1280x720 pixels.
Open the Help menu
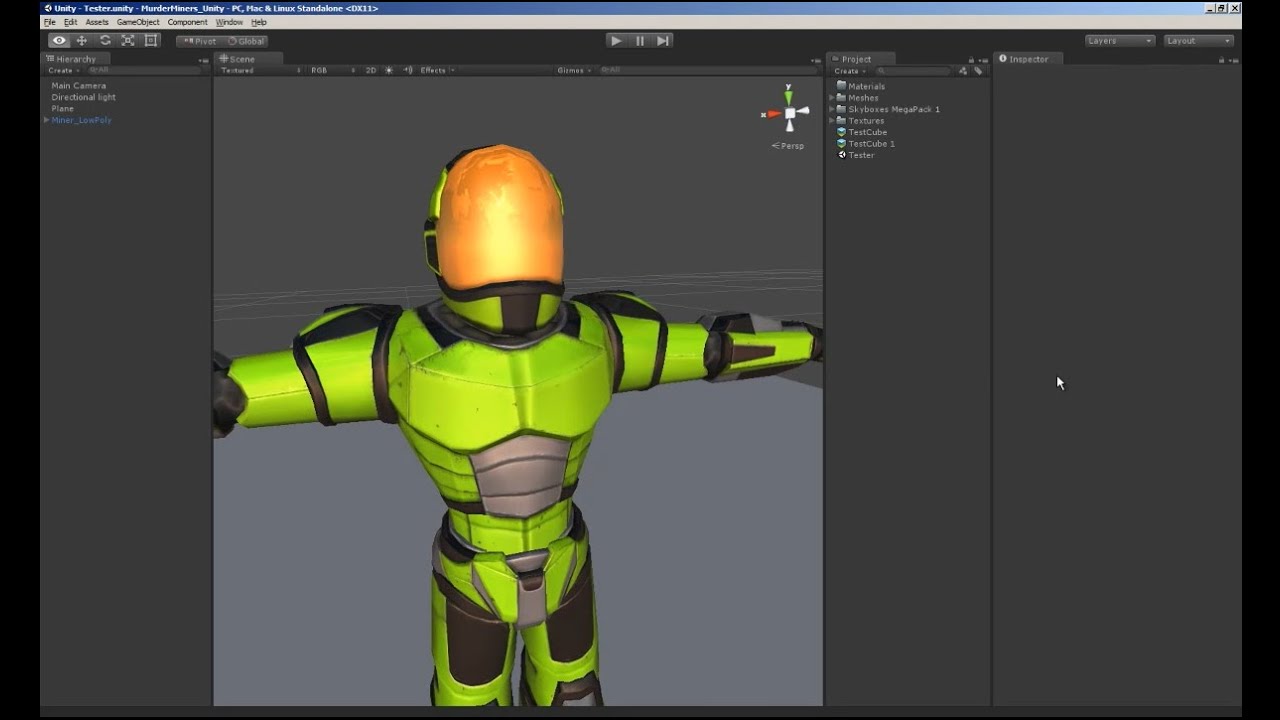click(x=259, y=22)
